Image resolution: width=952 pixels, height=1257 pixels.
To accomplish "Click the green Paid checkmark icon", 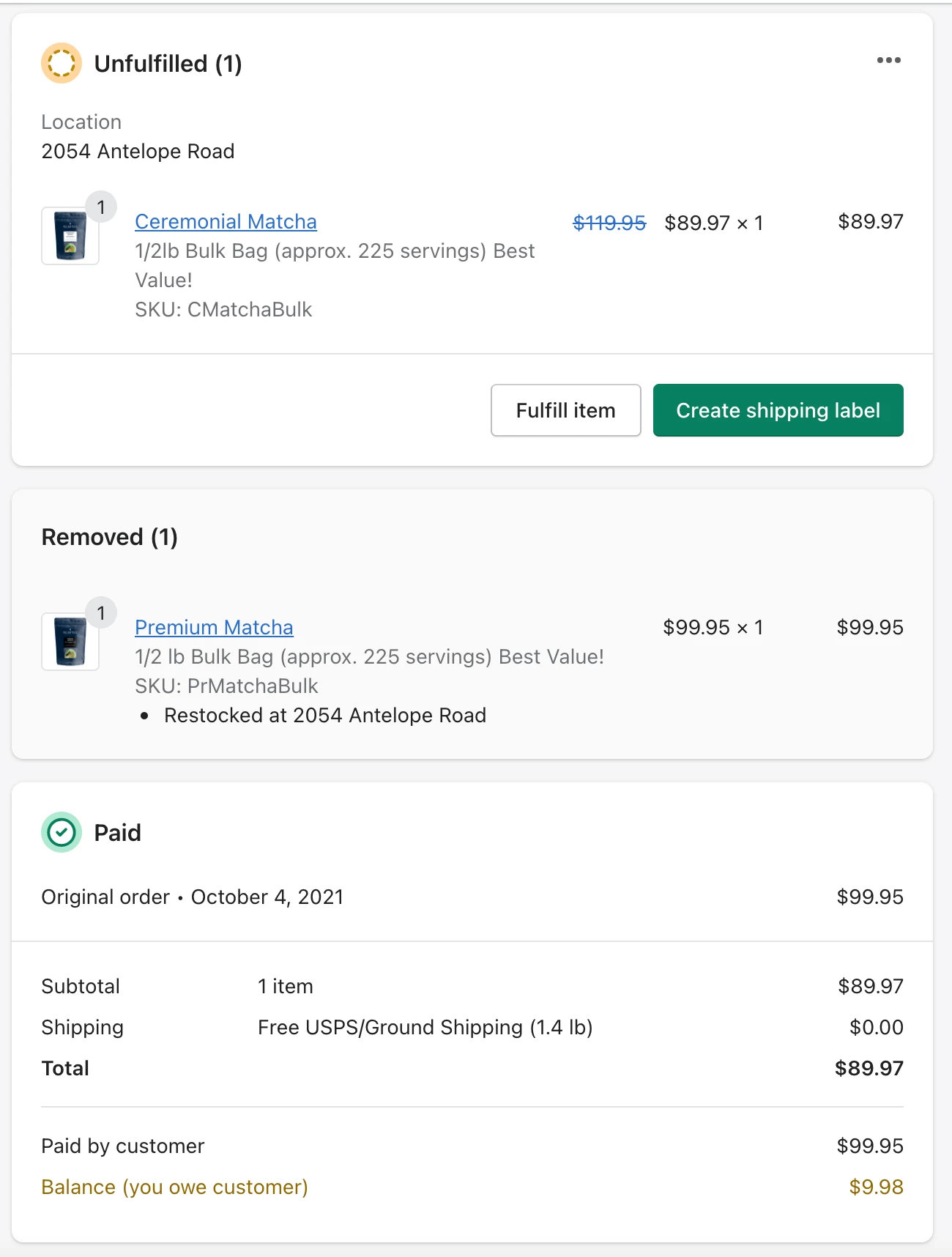I will 62,832.
